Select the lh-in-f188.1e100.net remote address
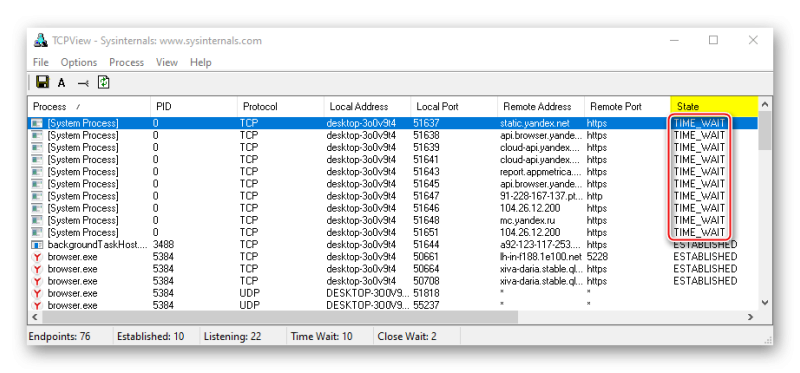Image resolution: width=800 pixels, height=373 pixels. pyautogui.click(x=541, y=257)
